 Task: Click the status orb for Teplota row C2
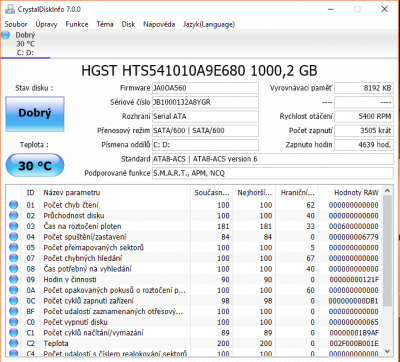[x=14, y=343]
